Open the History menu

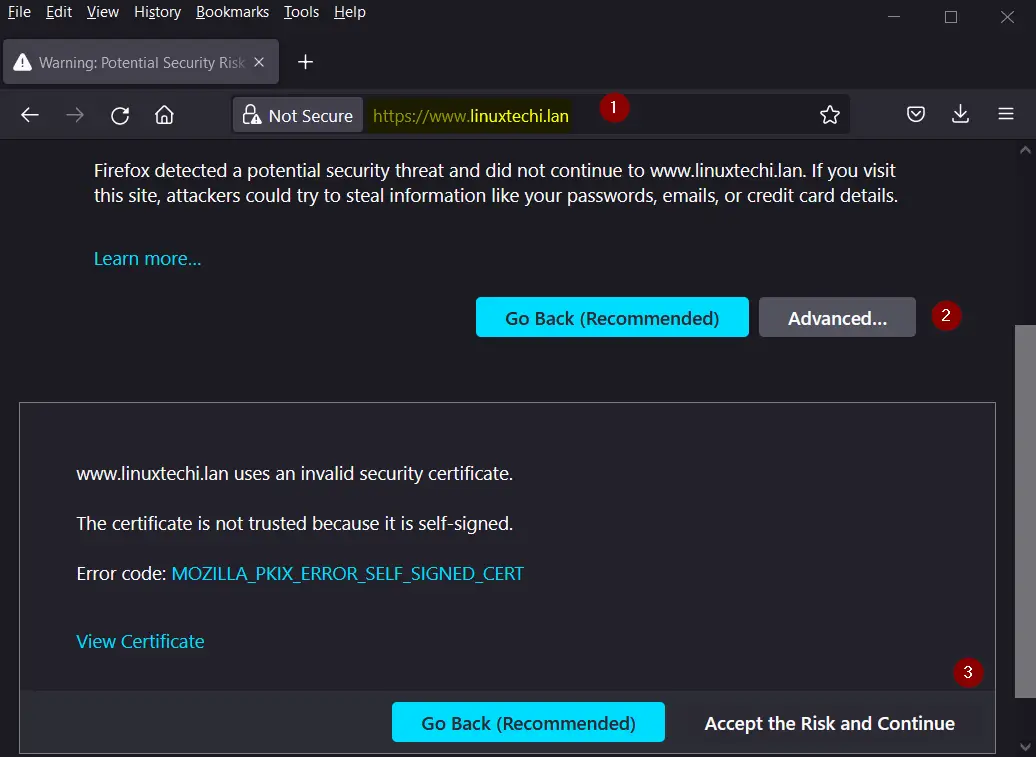157,12
